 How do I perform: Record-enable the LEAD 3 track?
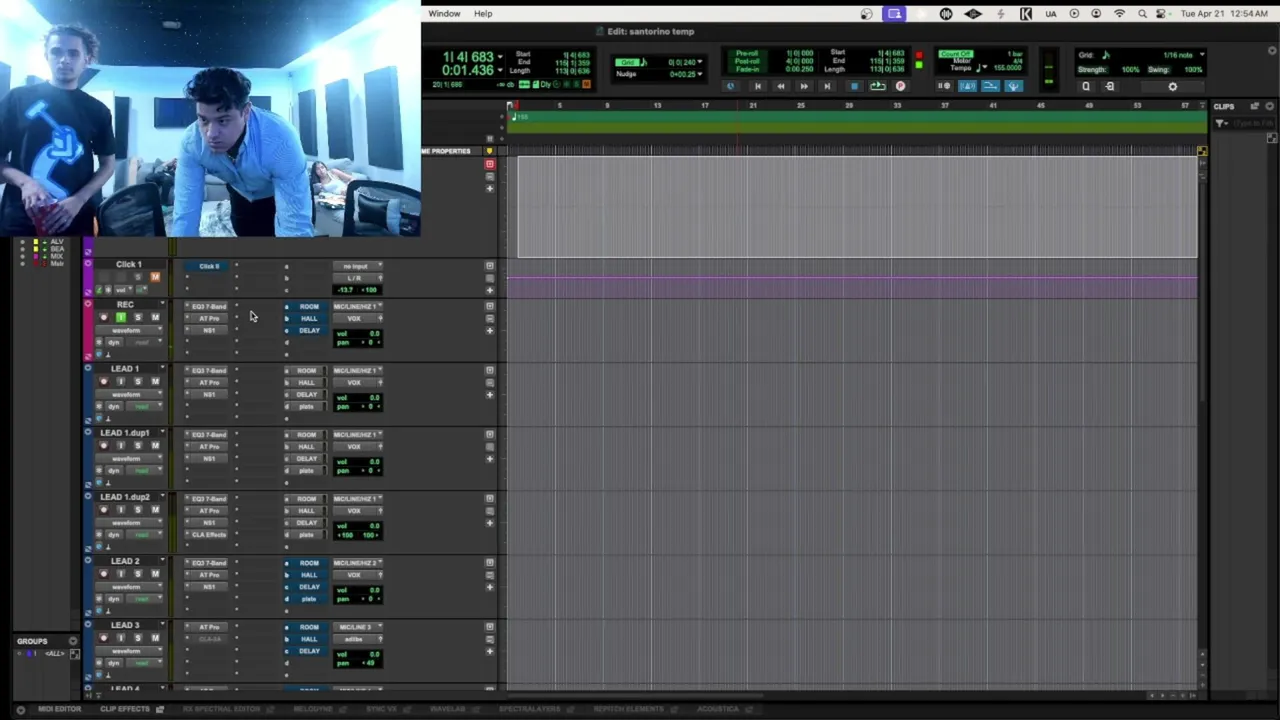click(x=103, y=638)
